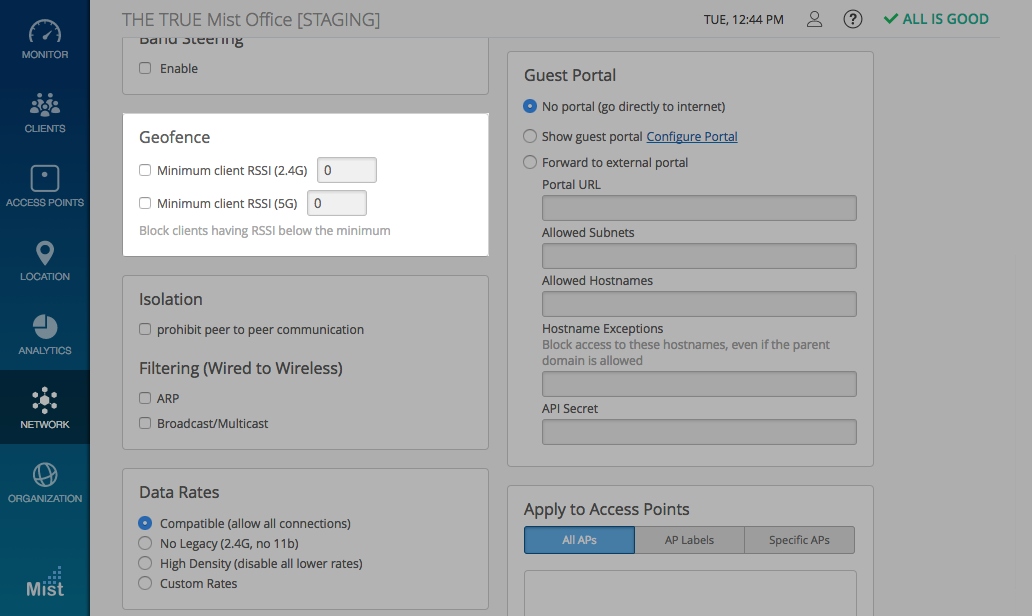Click the user account icon
Image resolution: width=1032 pixels, height=616 pixels.
pyautogui.click(x=815, y=19)
